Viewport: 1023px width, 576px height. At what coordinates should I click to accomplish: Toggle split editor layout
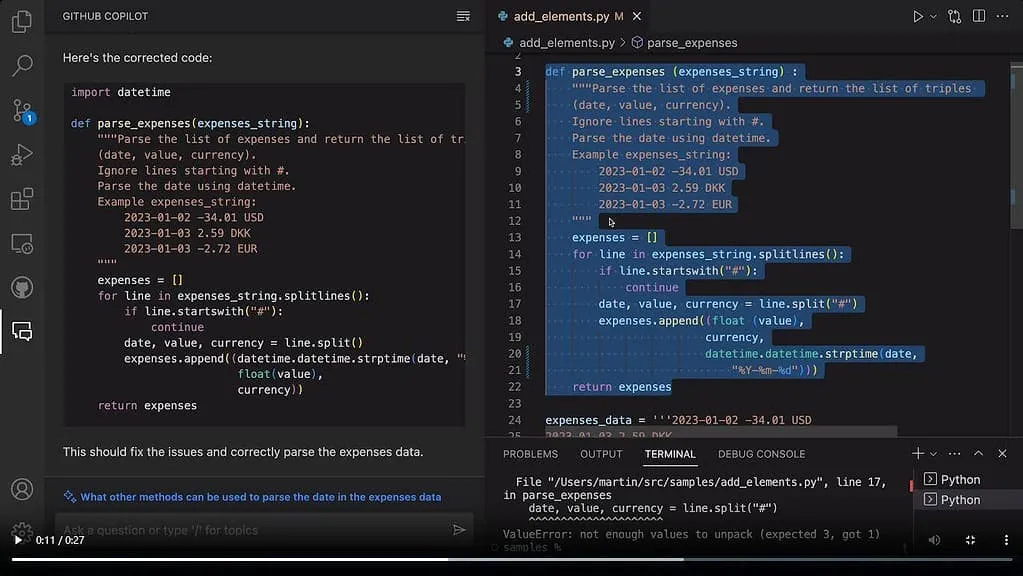[978, 17]
